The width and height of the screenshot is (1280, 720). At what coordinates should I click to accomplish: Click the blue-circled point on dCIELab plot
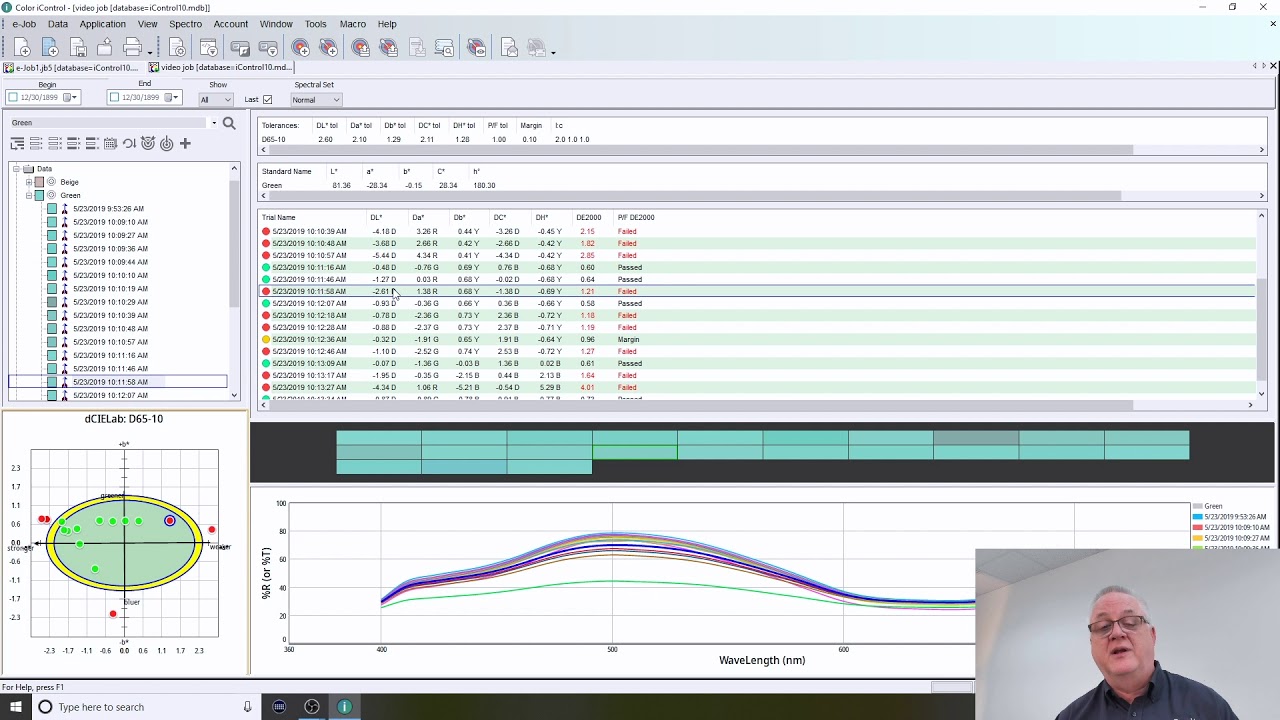[170, 520]
